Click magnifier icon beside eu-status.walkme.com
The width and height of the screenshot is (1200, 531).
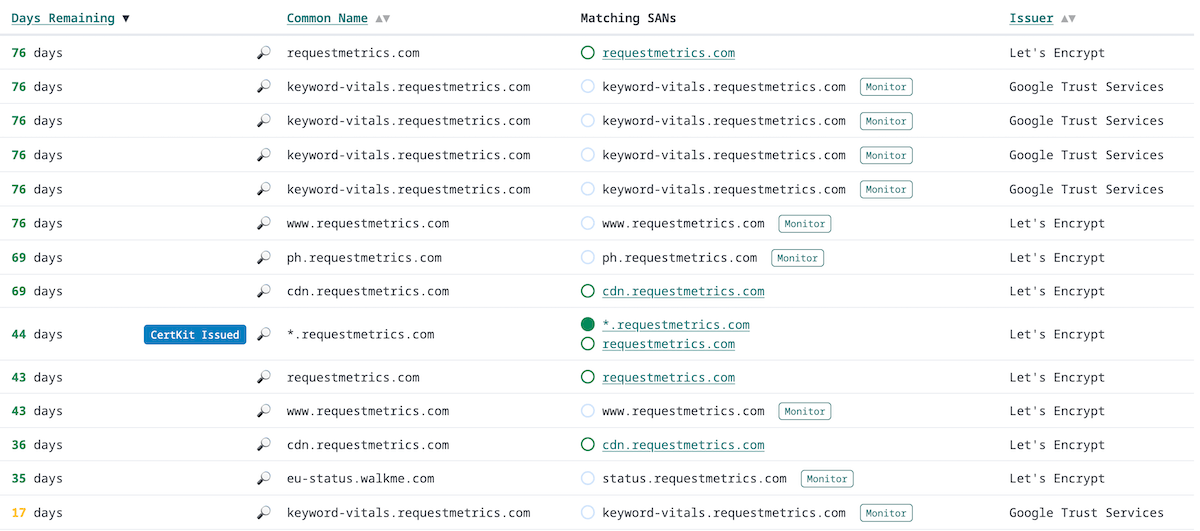click(x=264, y=479)
